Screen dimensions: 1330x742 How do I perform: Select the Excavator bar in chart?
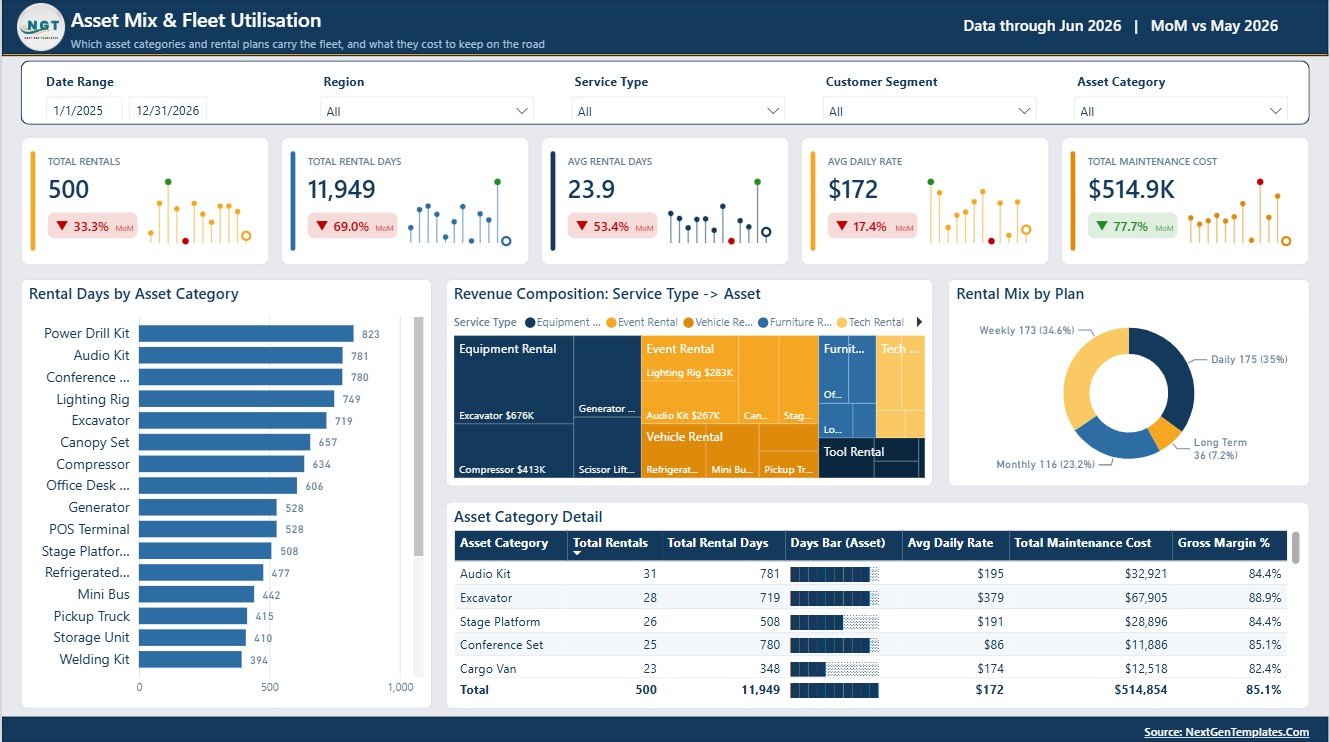(x=233, y=420)
